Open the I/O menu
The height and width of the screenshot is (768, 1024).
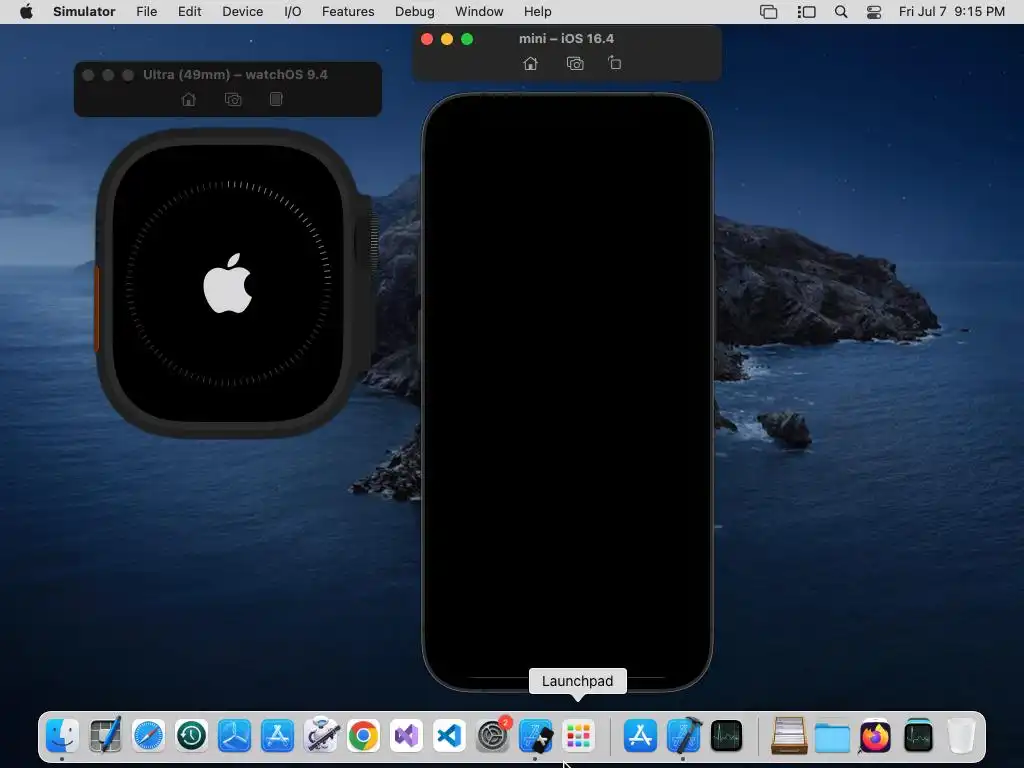pos(293,12)
